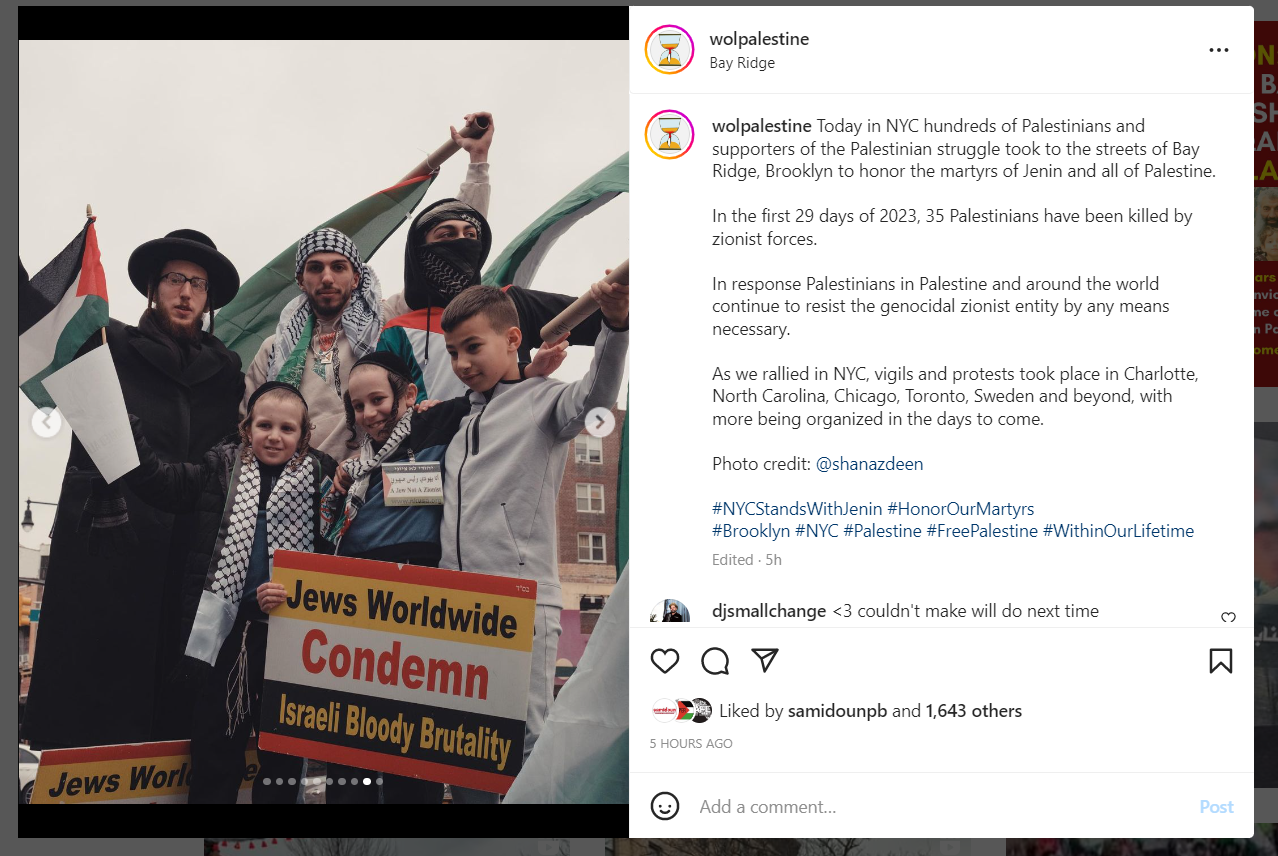Go to next photo in carousel
This screenshot has height=856, width=1278.
point(600,422)
